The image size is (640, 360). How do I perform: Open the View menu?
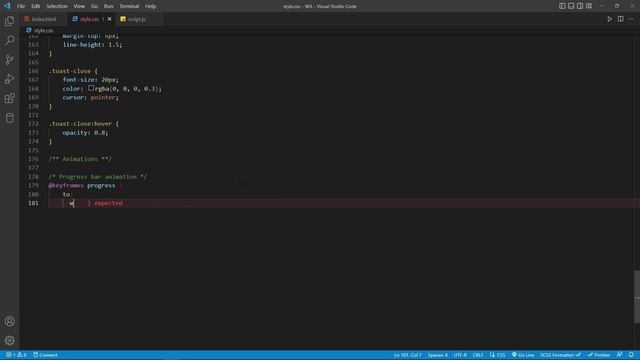click(79, 6)
